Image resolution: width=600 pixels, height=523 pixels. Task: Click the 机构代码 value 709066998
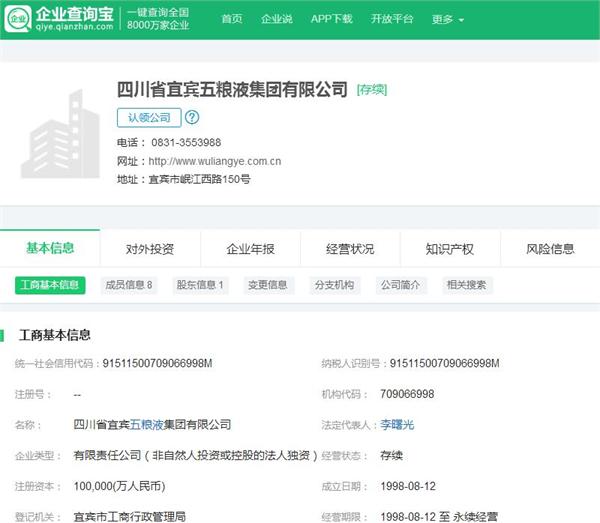point(407,394)
